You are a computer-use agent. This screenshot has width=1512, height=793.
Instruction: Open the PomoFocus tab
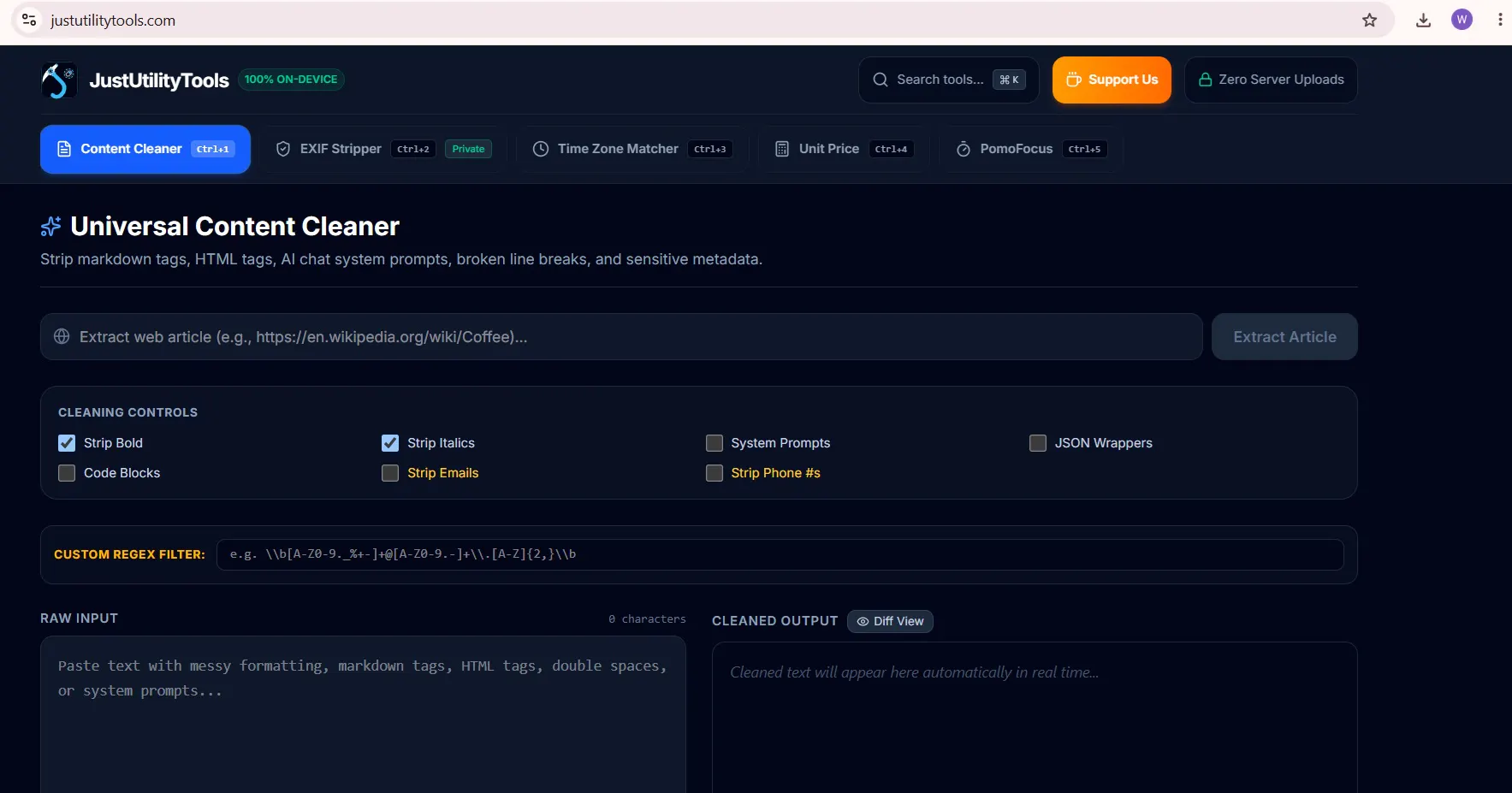tap(1031, 149)
